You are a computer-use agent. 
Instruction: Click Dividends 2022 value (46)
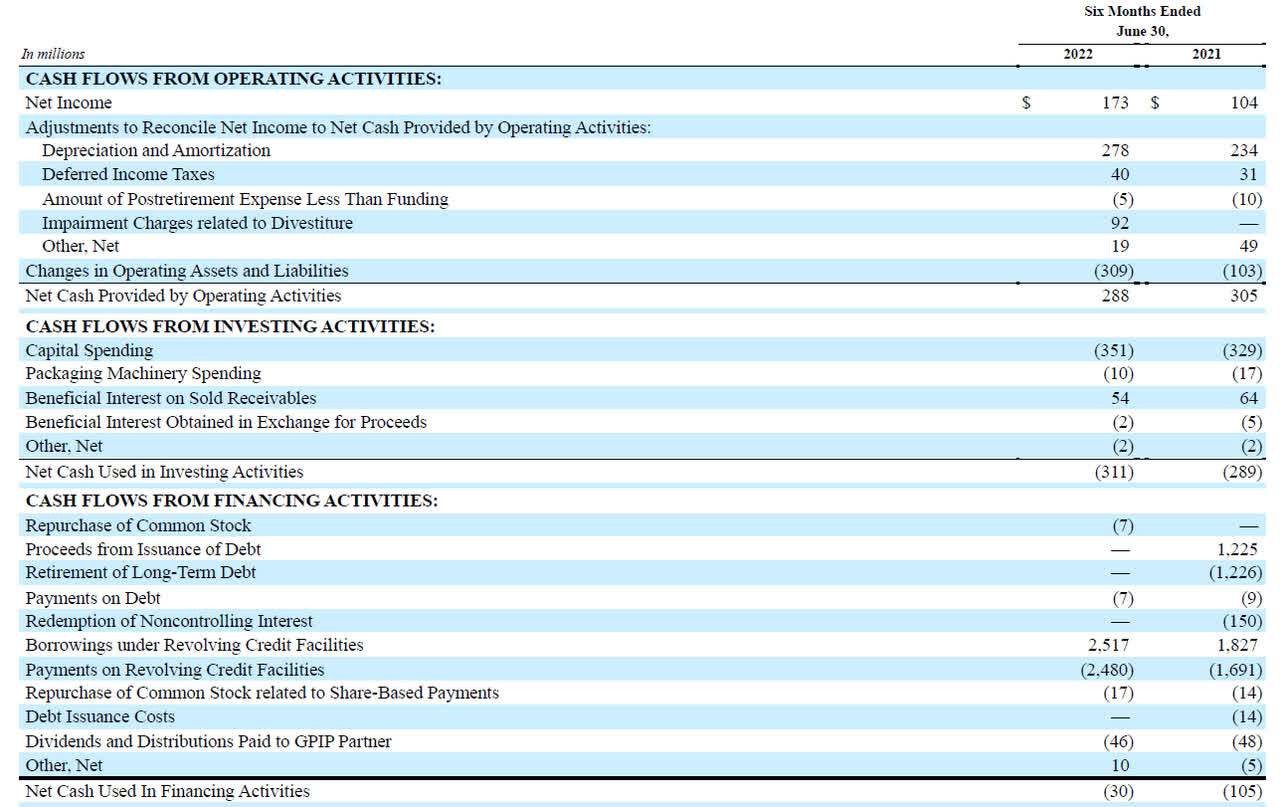[x=1118, y=742]
